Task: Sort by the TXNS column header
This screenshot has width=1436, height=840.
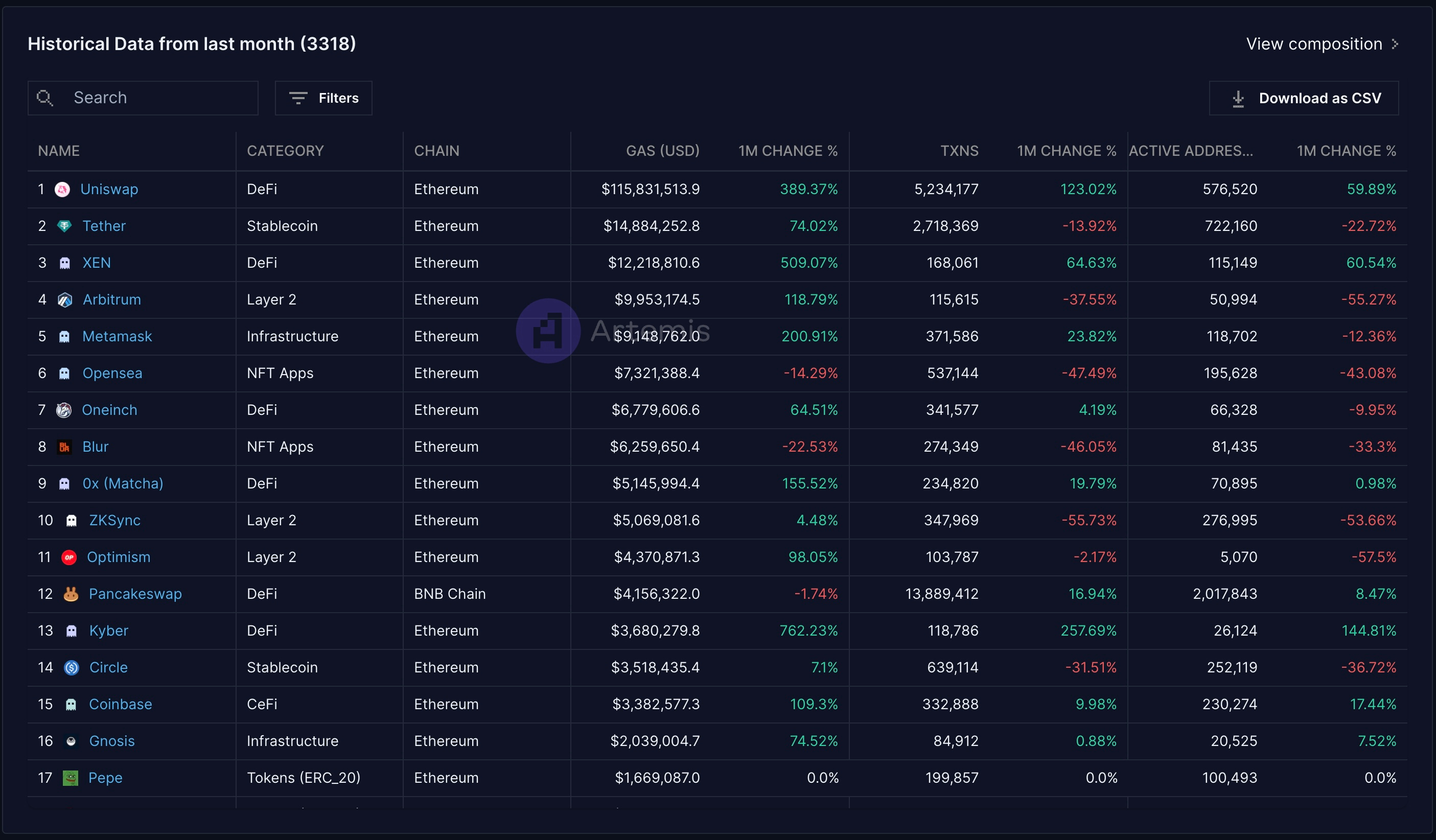Action: [x=959, y=151]
